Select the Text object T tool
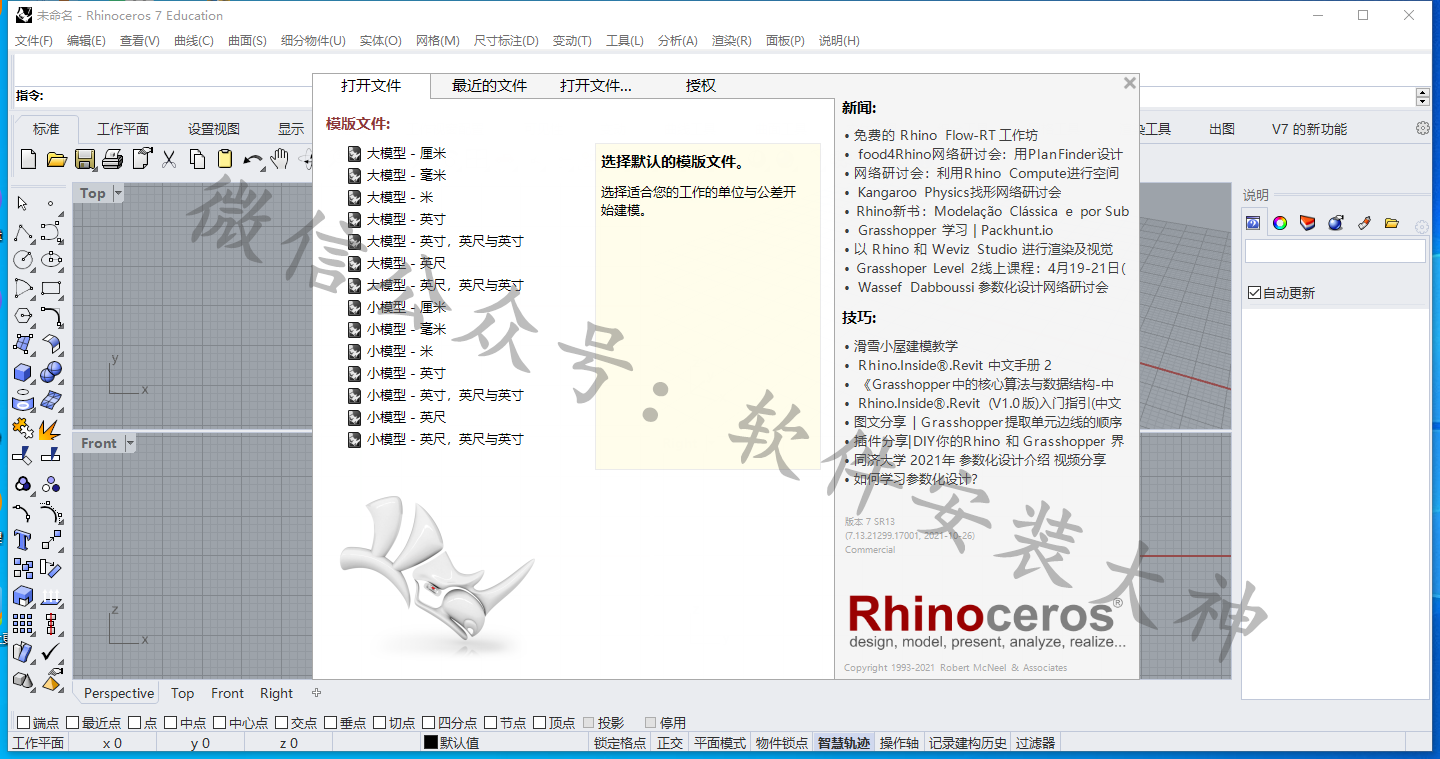 [23, 541]
